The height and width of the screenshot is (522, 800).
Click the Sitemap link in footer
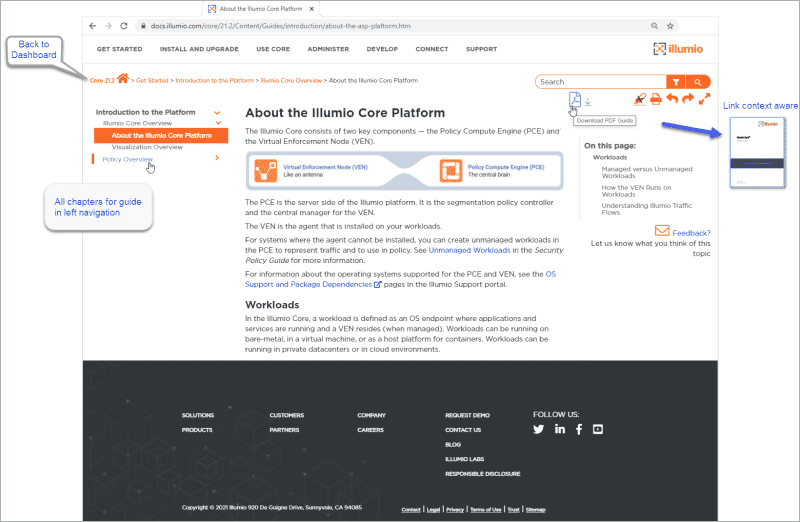536,510
